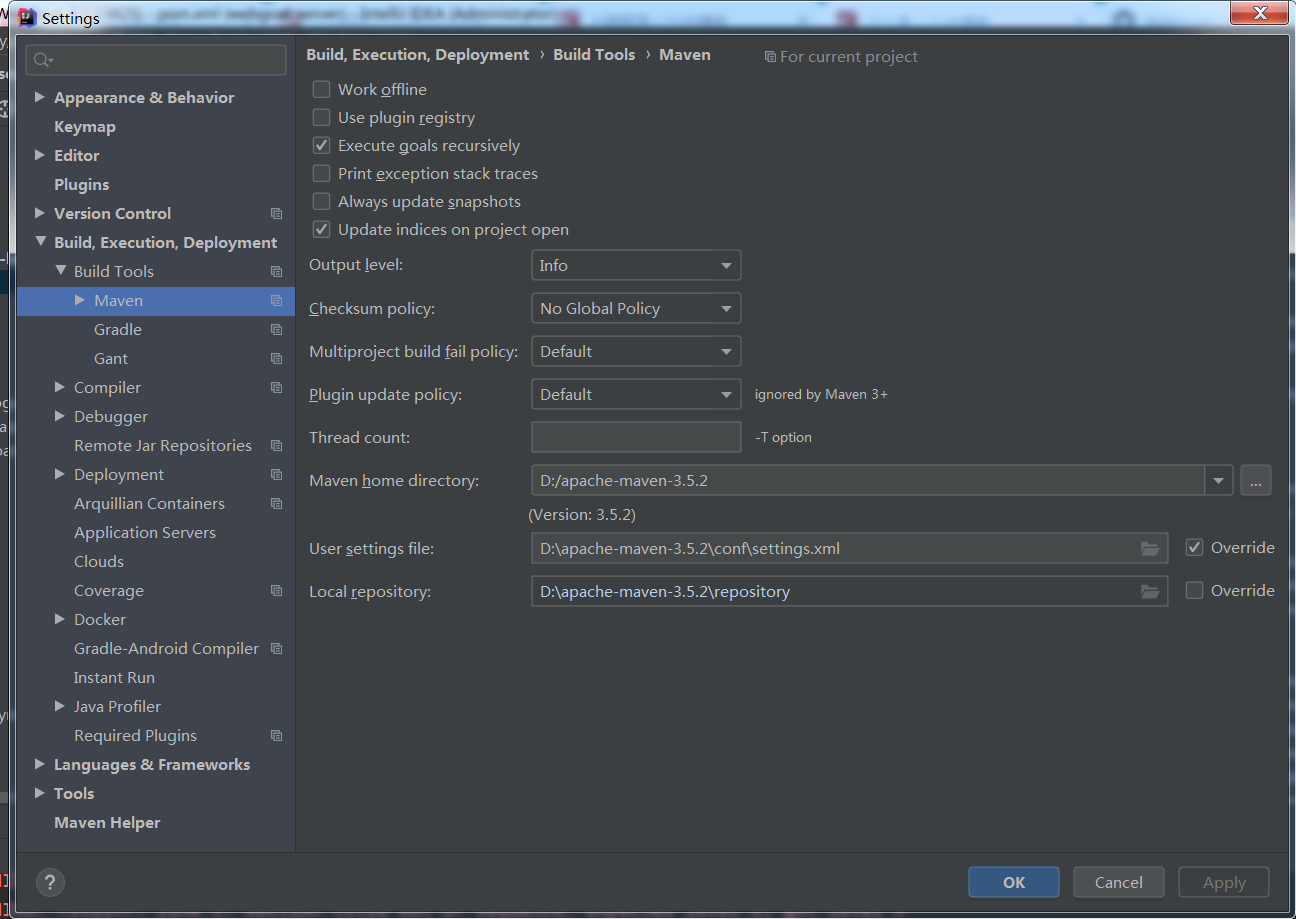
Task: Click the Cancel button
Action: (1118, 882)
